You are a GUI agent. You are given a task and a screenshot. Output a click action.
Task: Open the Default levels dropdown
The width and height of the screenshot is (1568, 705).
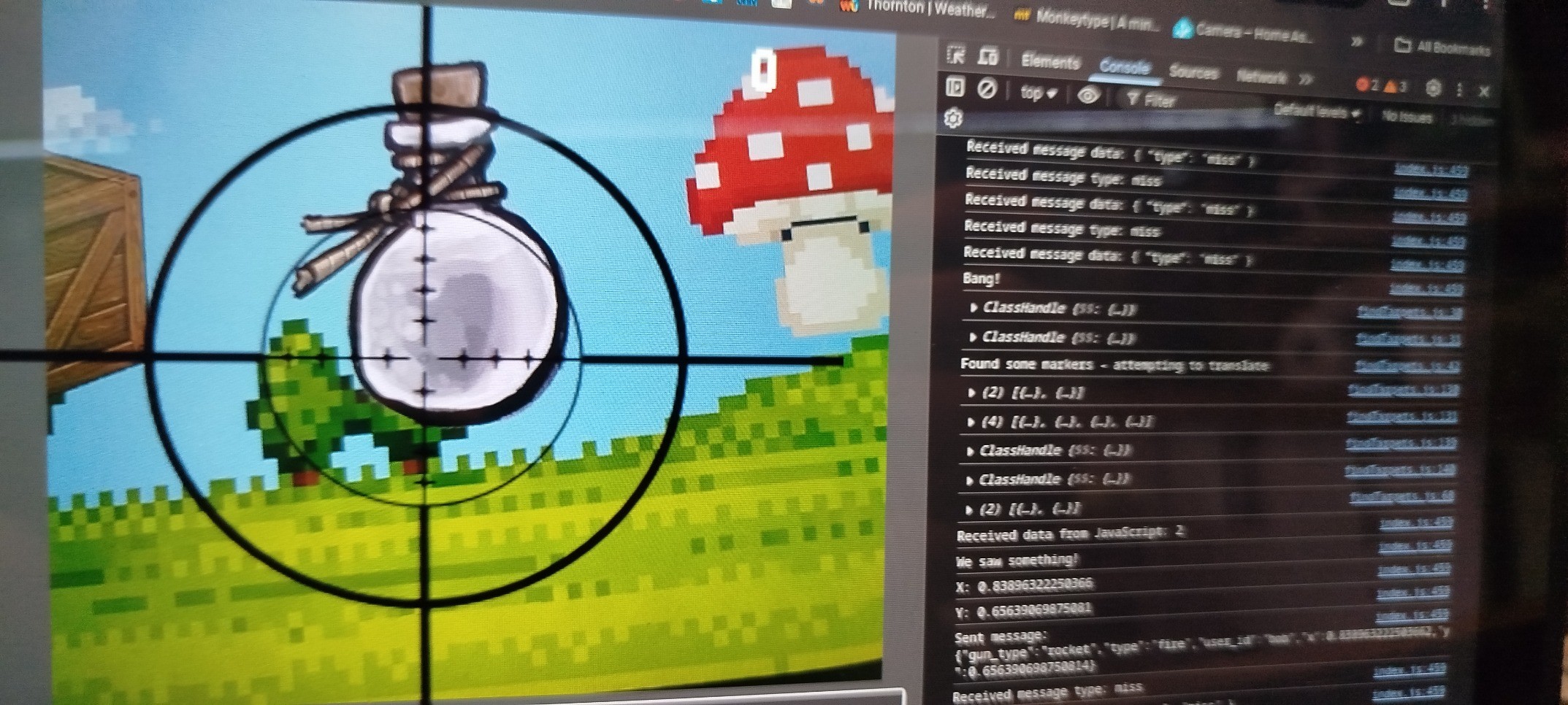[x=1317, y=111]
